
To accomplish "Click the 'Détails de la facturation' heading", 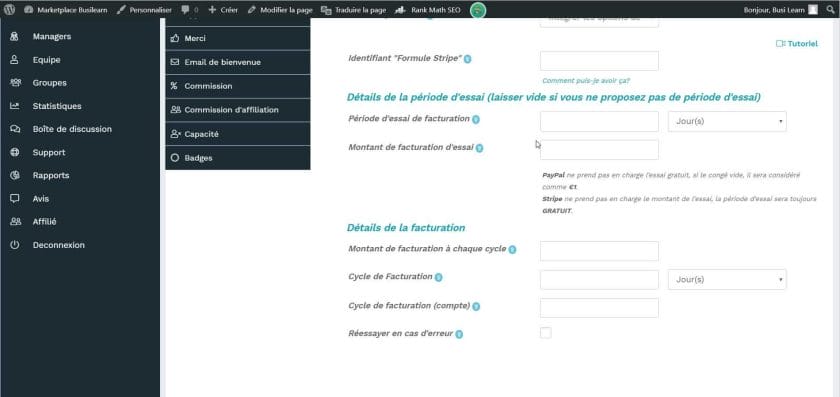I will pos(406,228).
